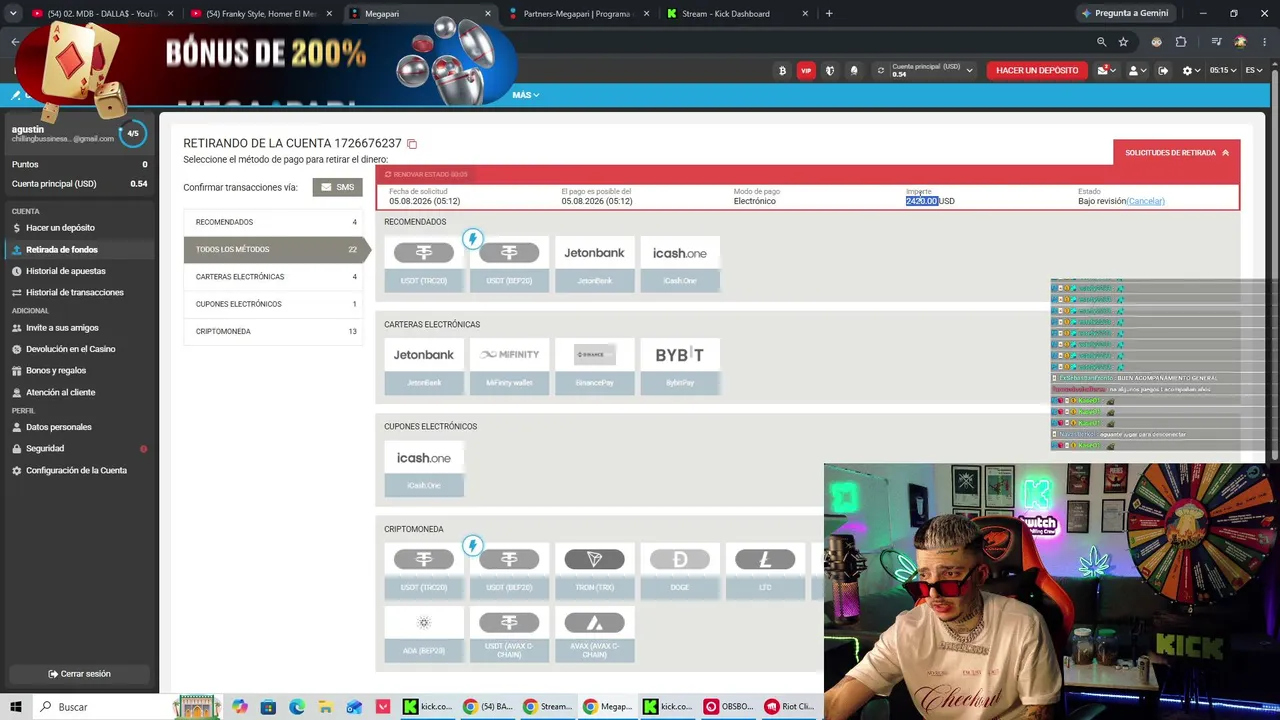
Task: Choose USDT (AVAX C-Chain) withdrawal method
Action: point(509,634)
